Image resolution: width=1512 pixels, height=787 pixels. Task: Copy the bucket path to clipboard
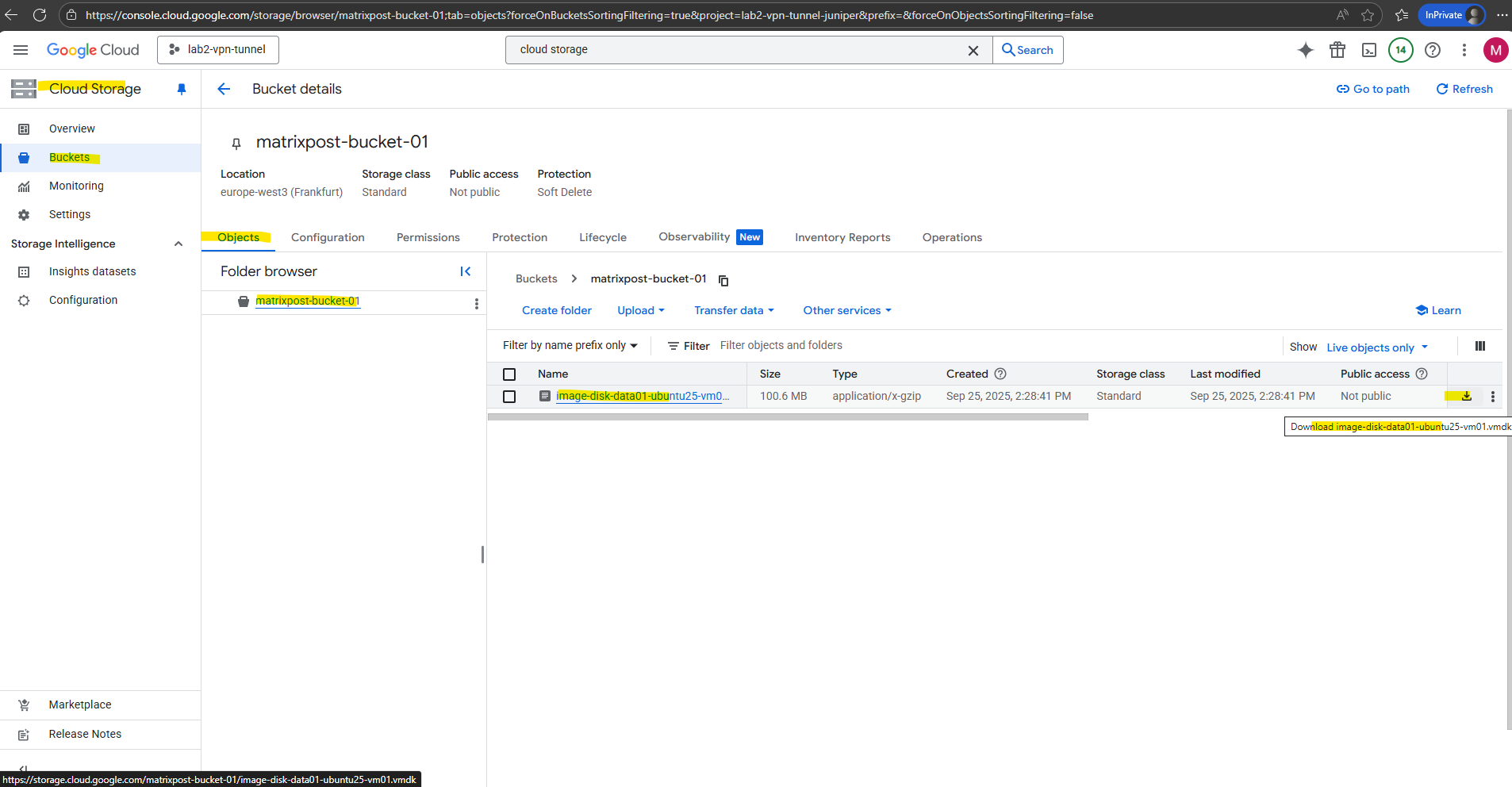tap(723, 280)
